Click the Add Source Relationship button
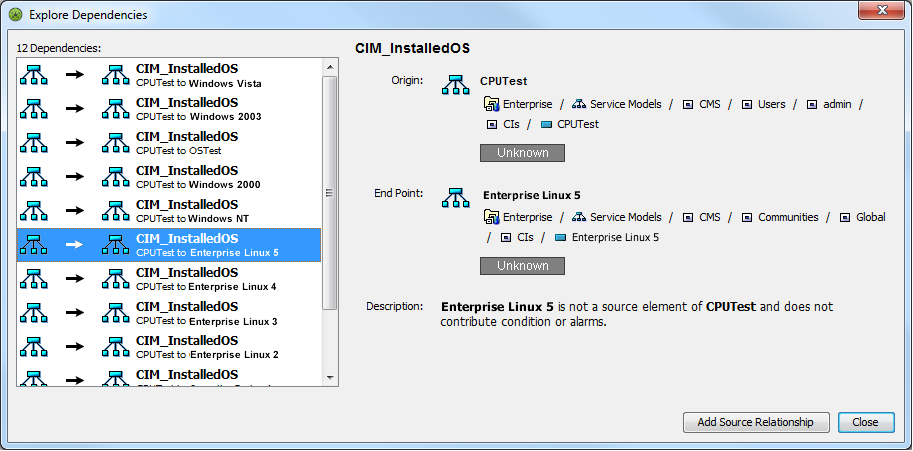 pos(756,422)
